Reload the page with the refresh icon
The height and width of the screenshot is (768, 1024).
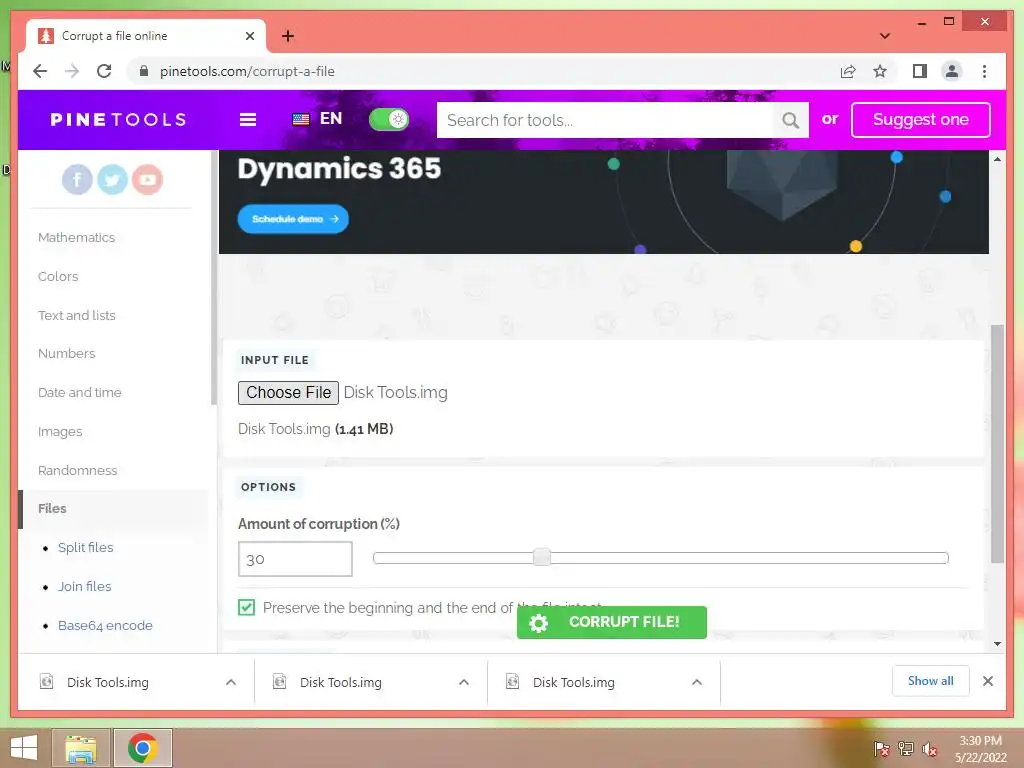[104, 71]
